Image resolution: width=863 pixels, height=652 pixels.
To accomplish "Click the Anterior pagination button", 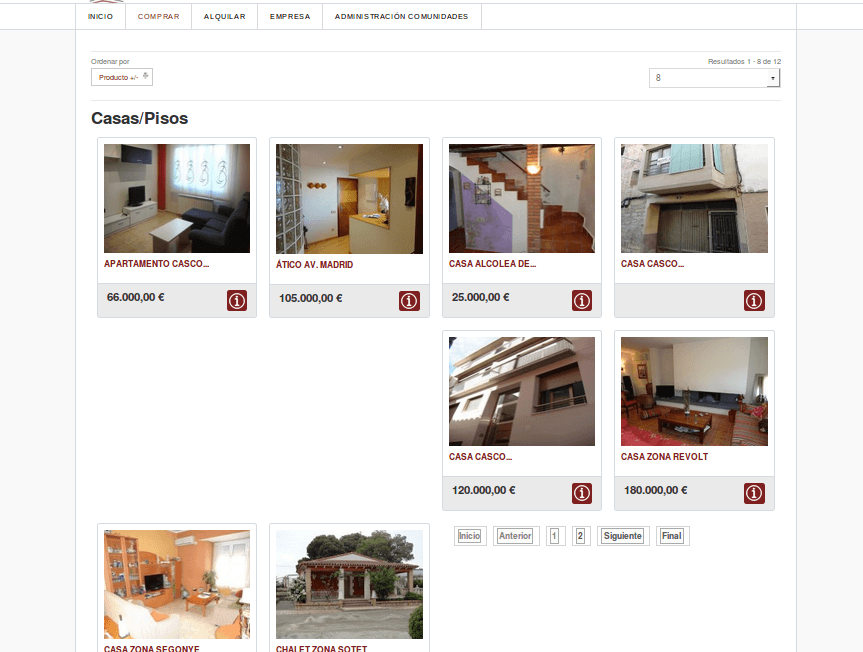I will [x=516, y=536].
